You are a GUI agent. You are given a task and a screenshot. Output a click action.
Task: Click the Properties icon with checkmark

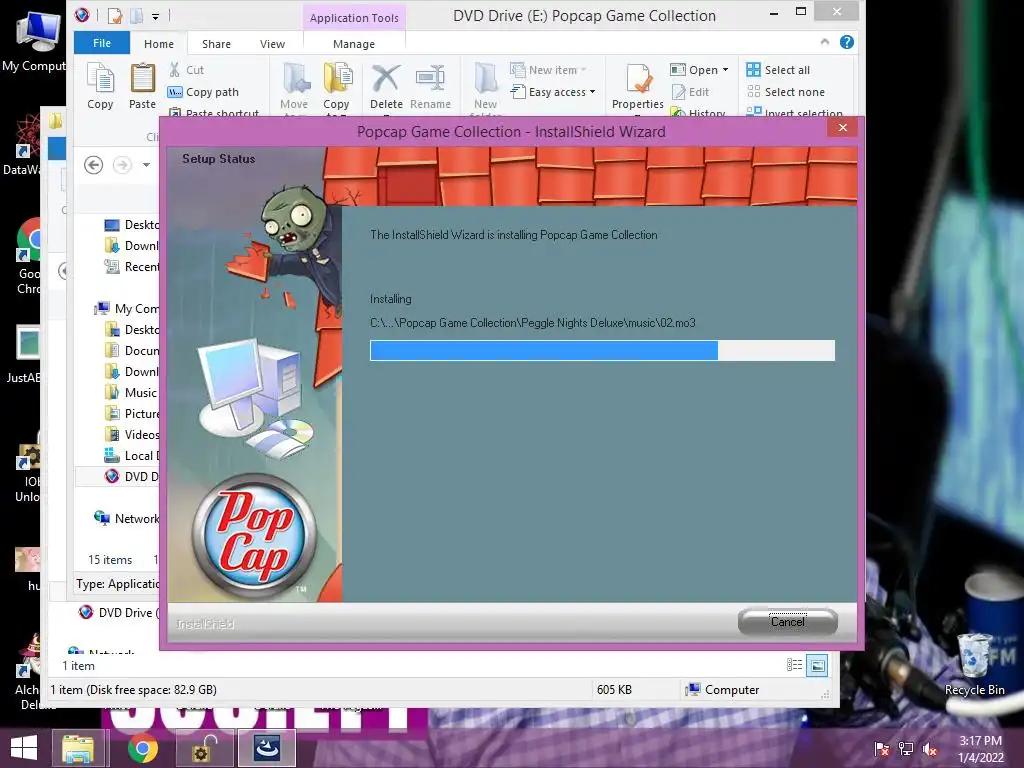(638, 80)
